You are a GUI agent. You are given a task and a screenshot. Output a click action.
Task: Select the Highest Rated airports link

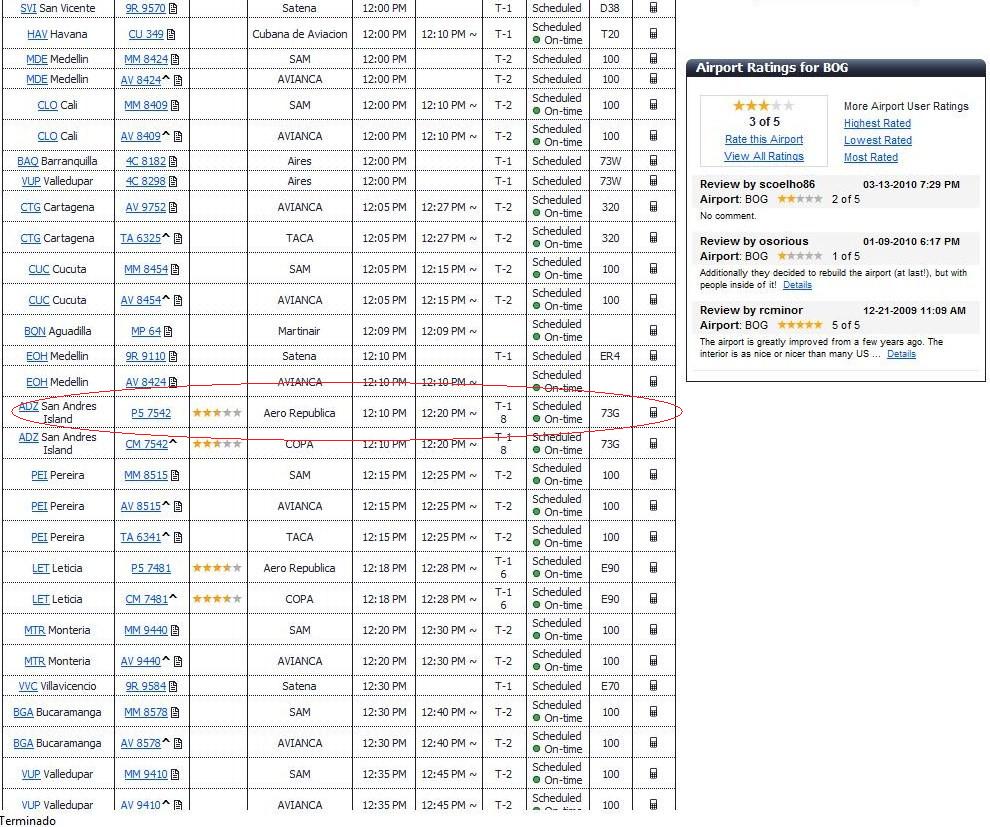click(877, 123)
